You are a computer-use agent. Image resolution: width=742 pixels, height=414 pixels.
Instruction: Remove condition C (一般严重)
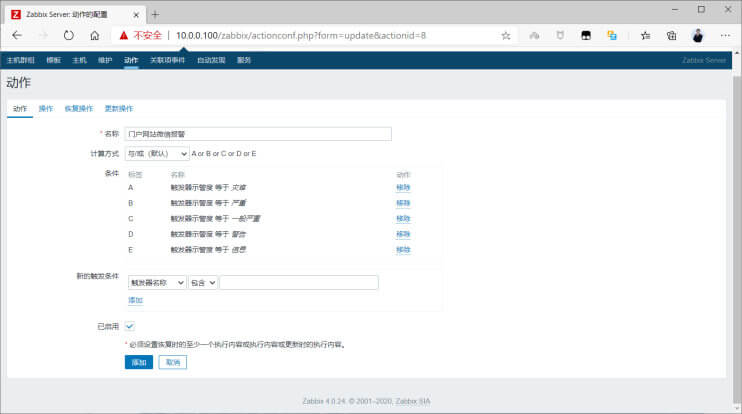(403, 219)
